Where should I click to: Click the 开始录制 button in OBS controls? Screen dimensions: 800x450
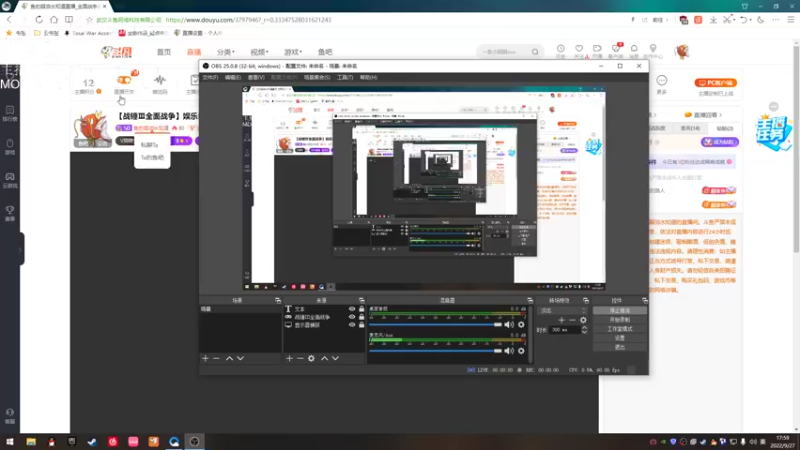click(x=620, y=320)
